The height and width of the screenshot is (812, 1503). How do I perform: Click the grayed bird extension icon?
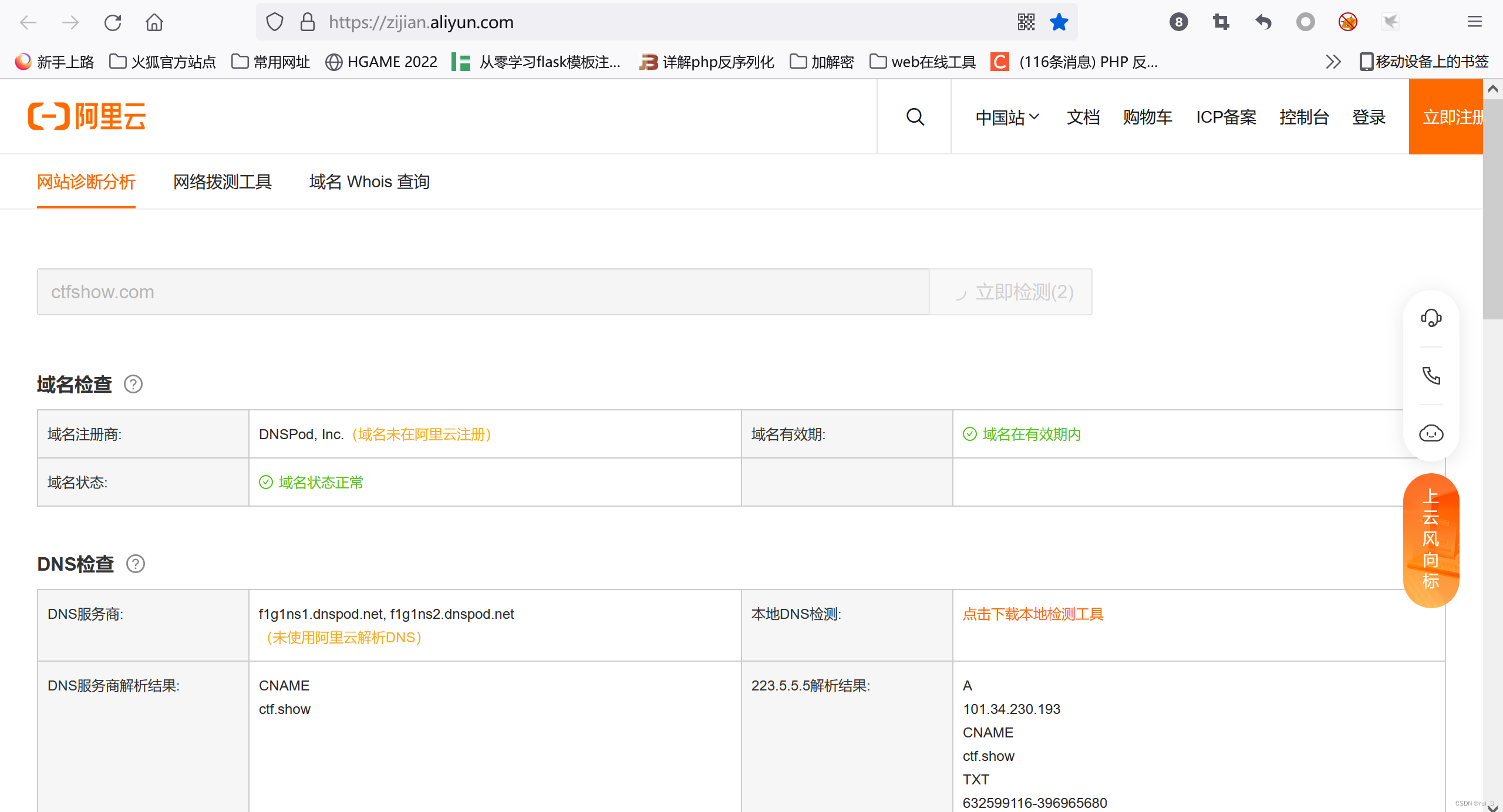click(1390, 22)
